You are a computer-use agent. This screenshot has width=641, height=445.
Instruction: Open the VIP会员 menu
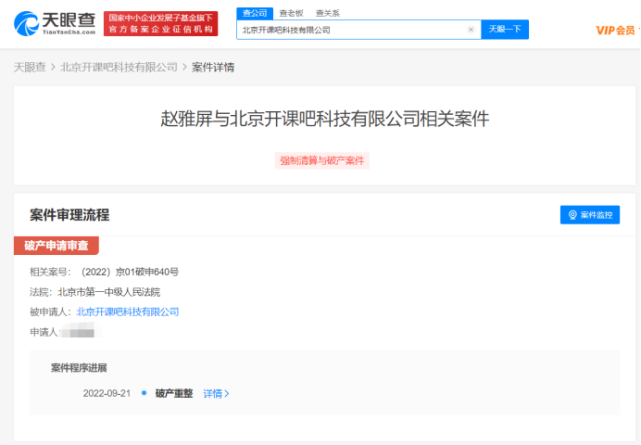point(616,30)
